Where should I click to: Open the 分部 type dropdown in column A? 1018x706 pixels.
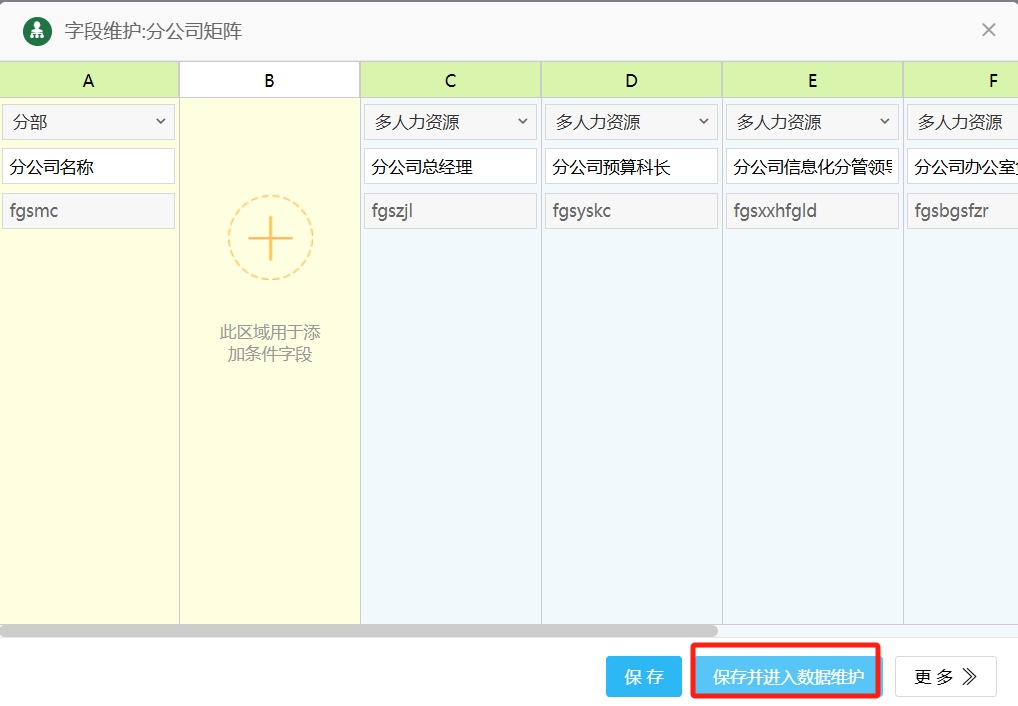tap(89, 122)
